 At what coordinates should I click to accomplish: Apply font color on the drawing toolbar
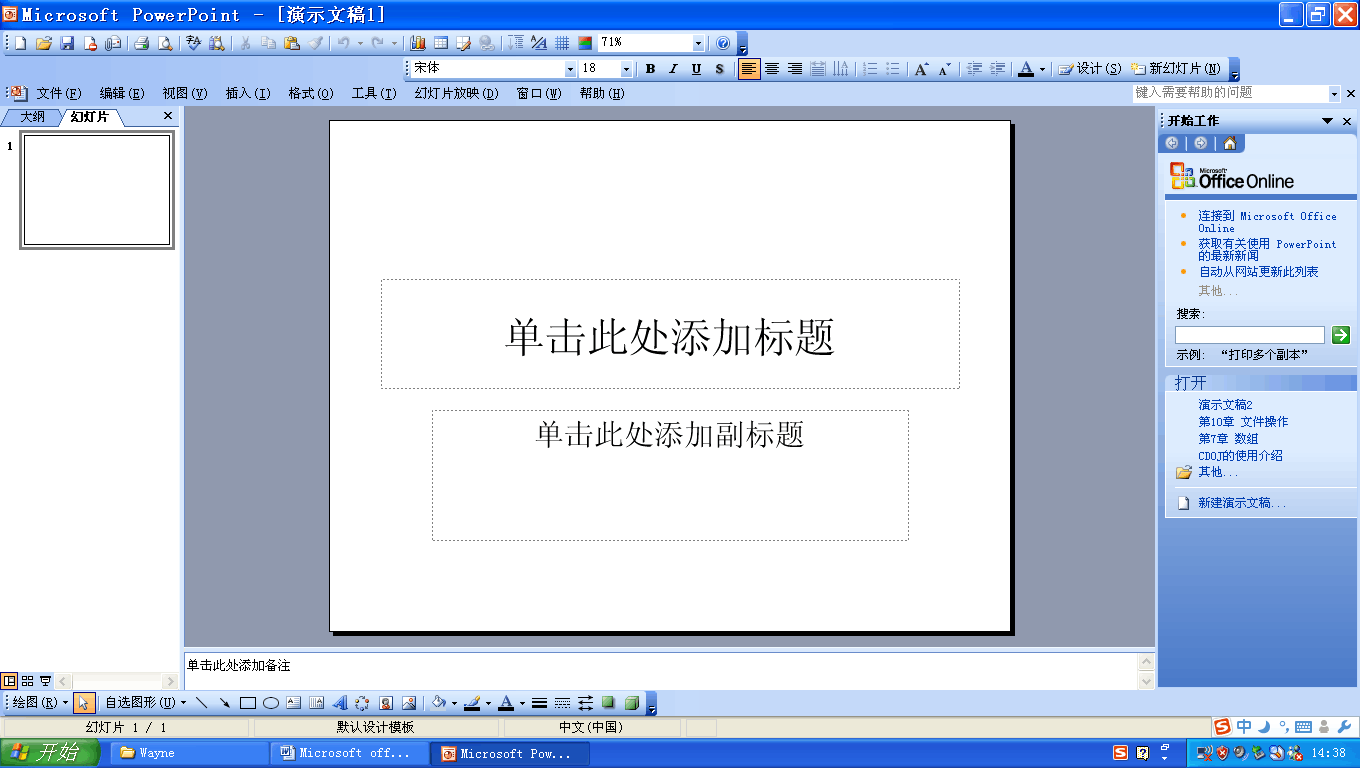click(x=506, y=703)
